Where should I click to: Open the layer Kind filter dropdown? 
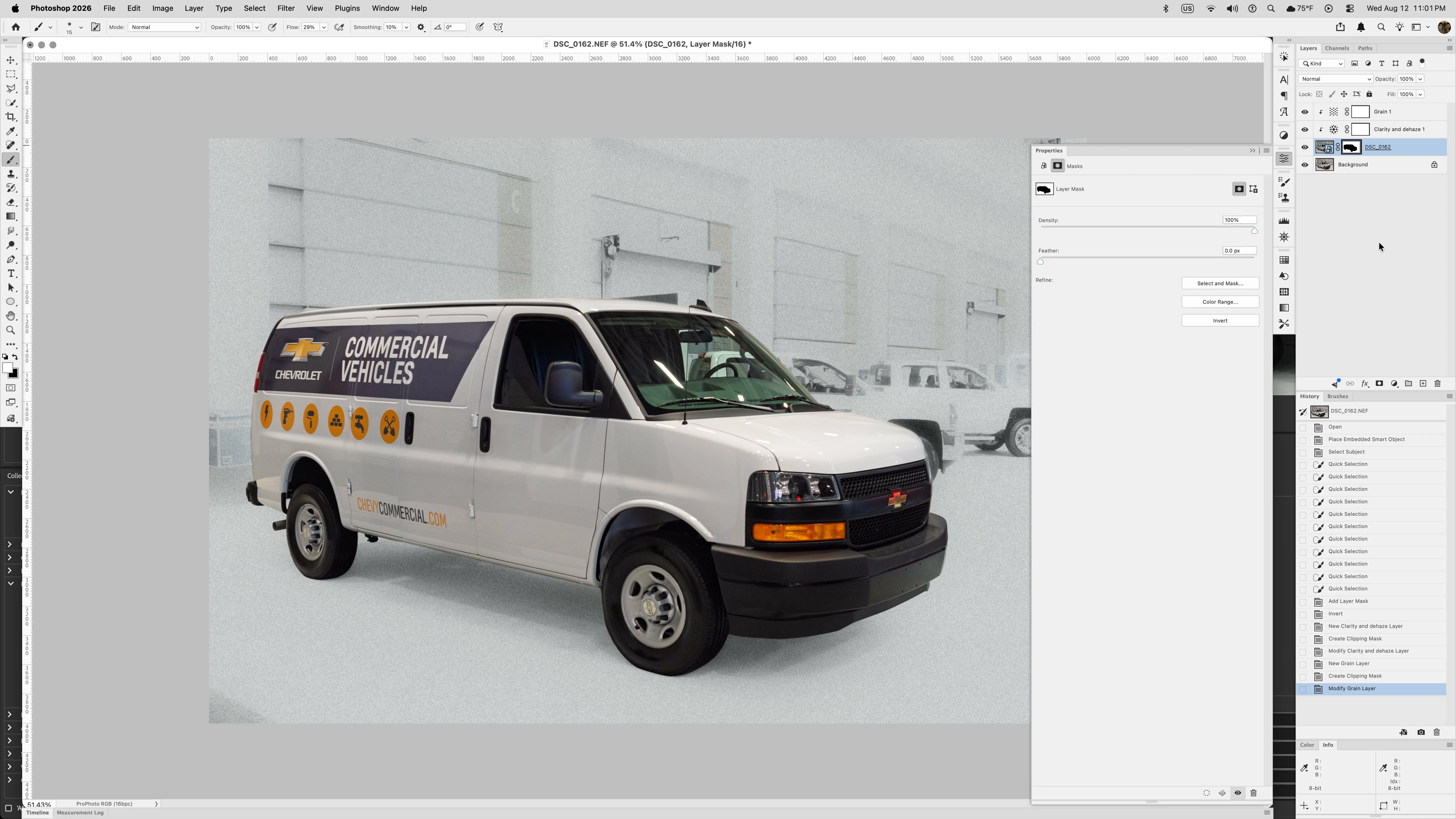click(1321, 63)
